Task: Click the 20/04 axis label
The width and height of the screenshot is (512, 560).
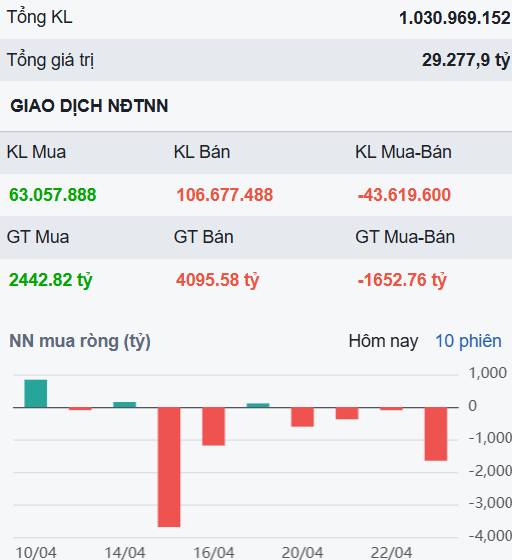Action: coord(303,553)
